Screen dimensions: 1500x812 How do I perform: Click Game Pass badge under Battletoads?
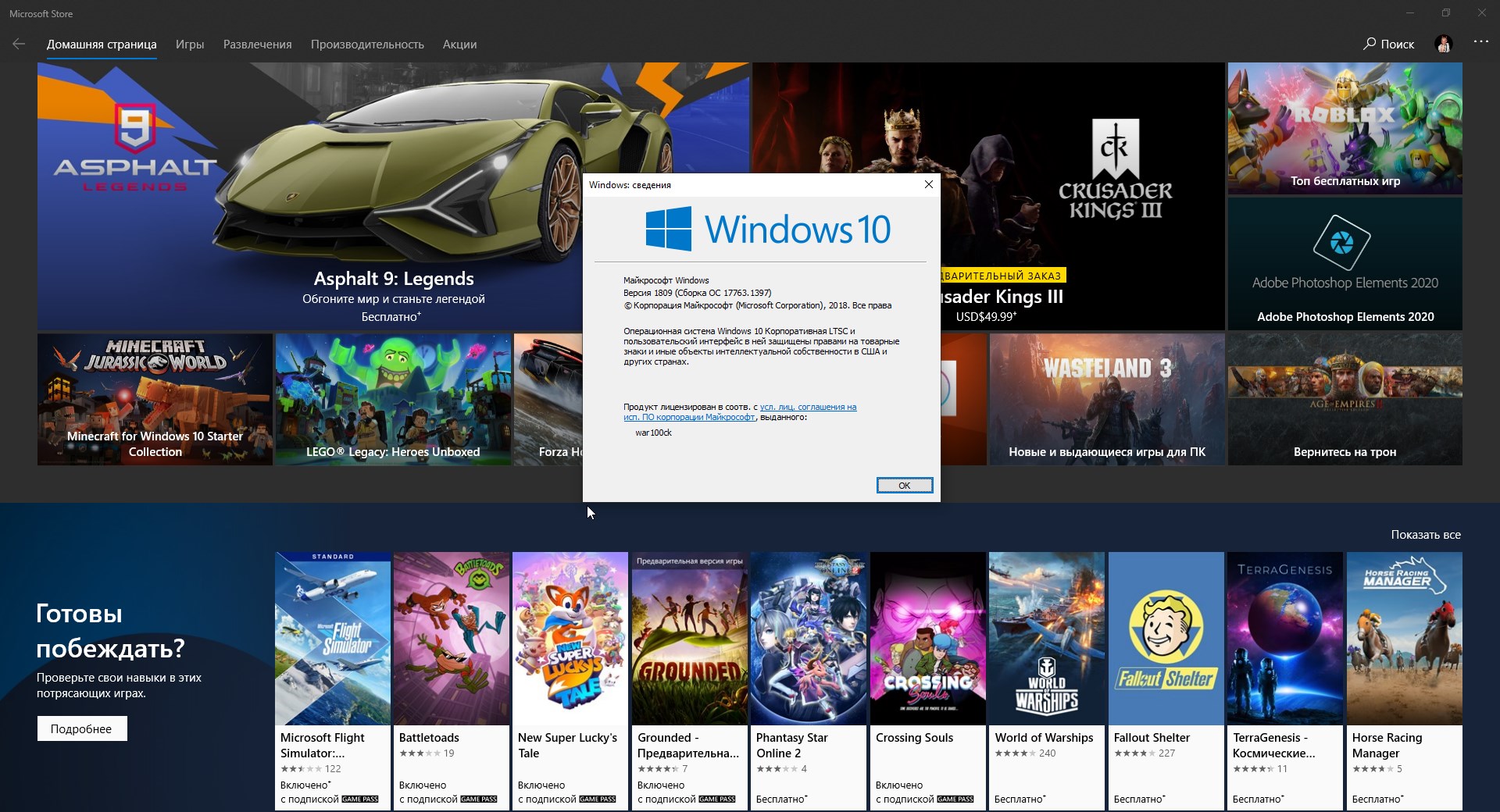pos(479,800)
